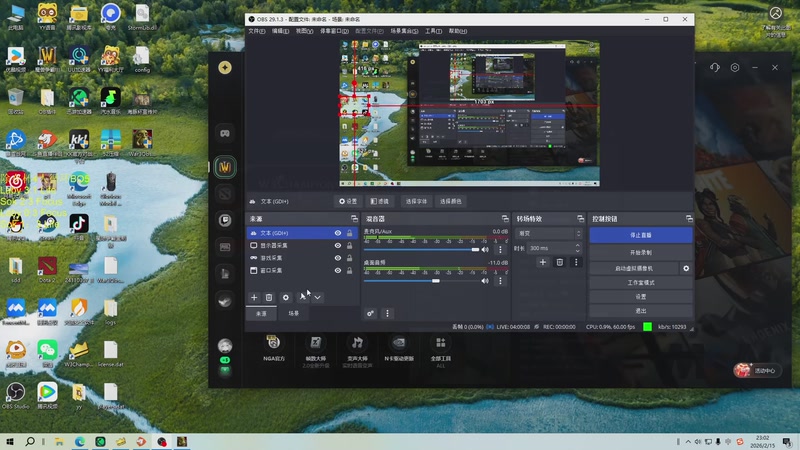Image resolution: width=800 pixels, height=450 pixels.
Task: Open 全部工具 grid in launcher
Action: click(441, 350)
